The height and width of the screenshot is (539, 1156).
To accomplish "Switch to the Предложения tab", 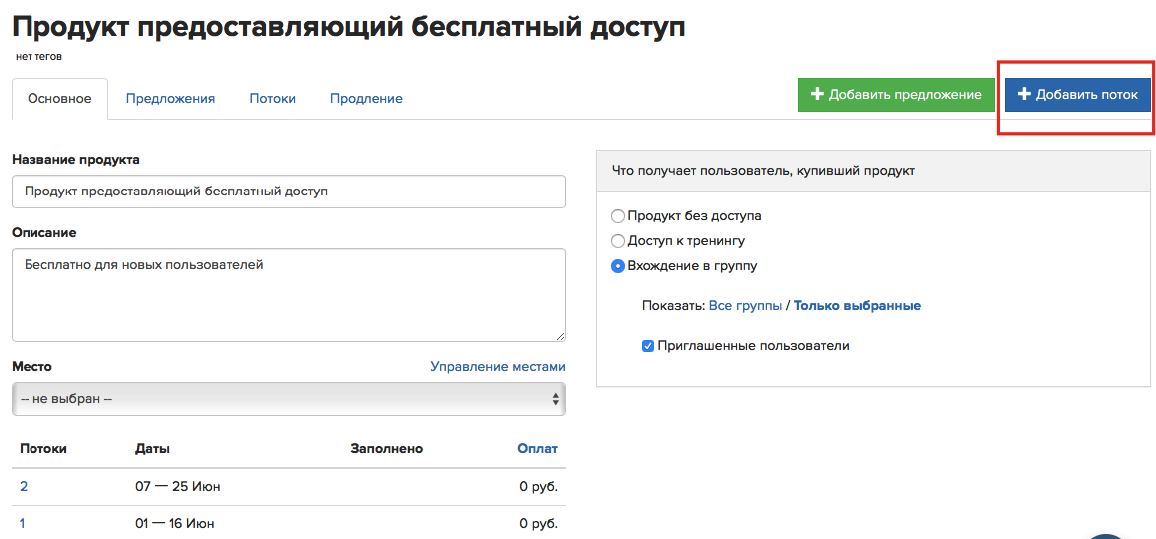I will 170,99.
